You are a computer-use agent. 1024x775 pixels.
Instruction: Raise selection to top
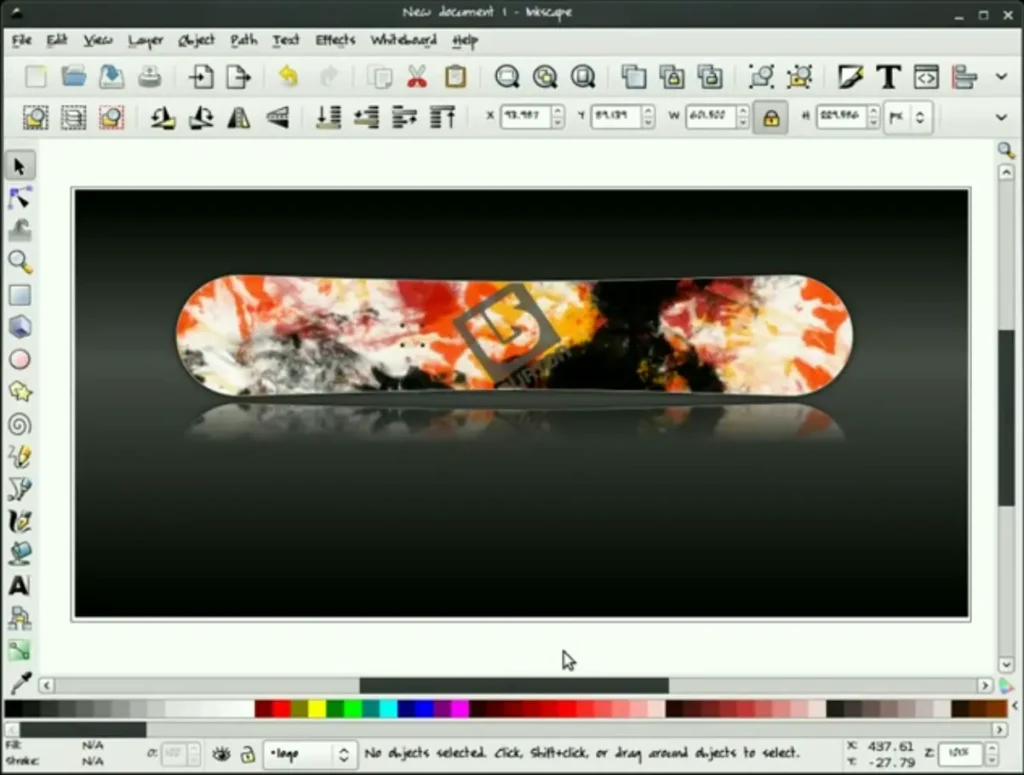[x=443, y=118]
